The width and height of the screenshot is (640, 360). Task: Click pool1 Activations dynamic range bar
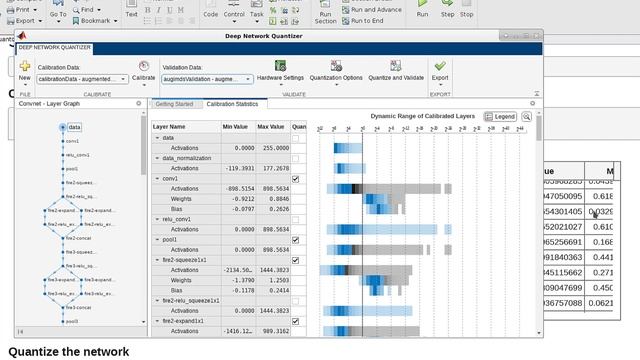click(389, 250)
